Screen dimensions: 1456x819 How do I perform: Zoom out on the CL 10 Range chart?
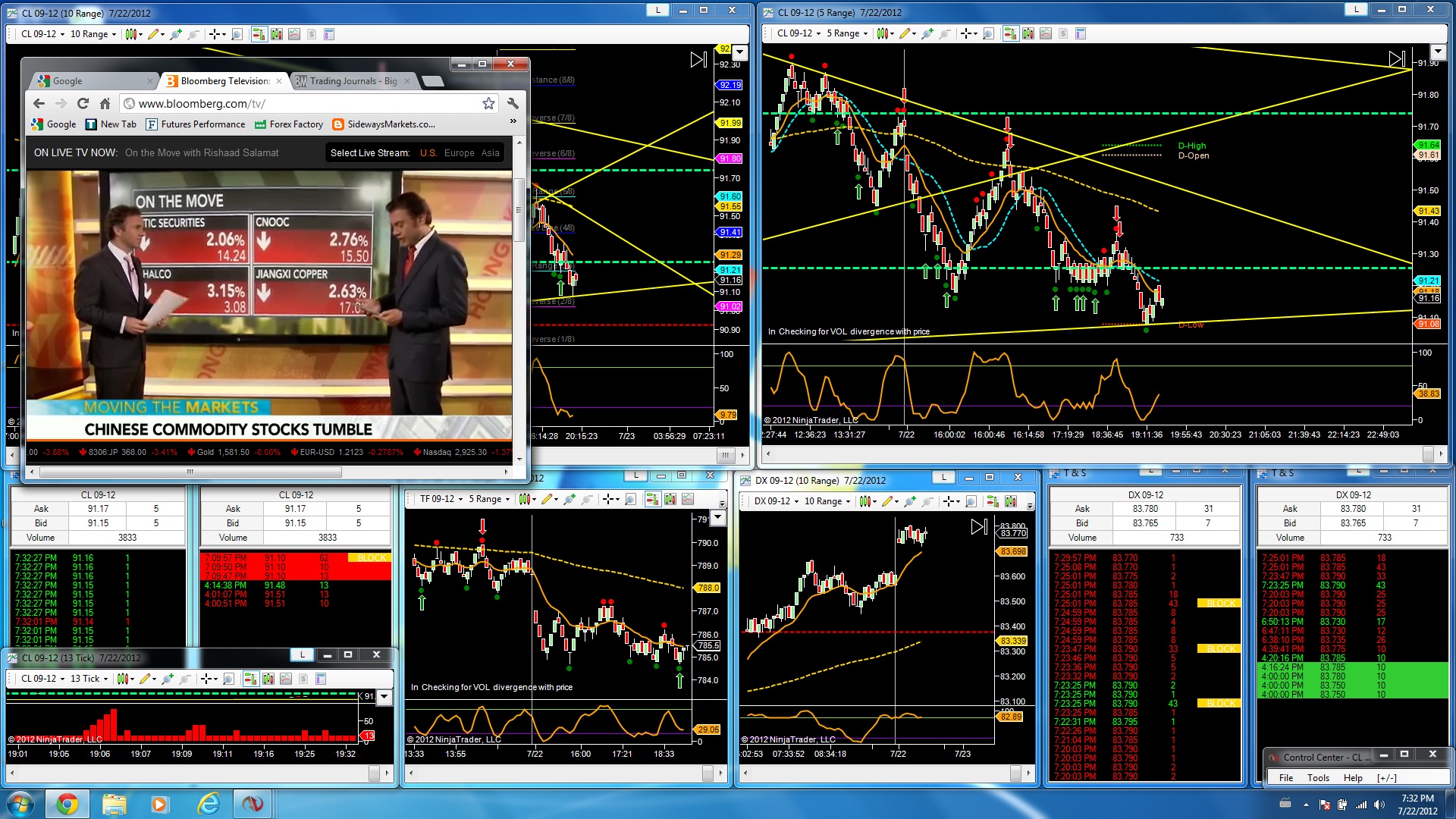coord(193,34)
